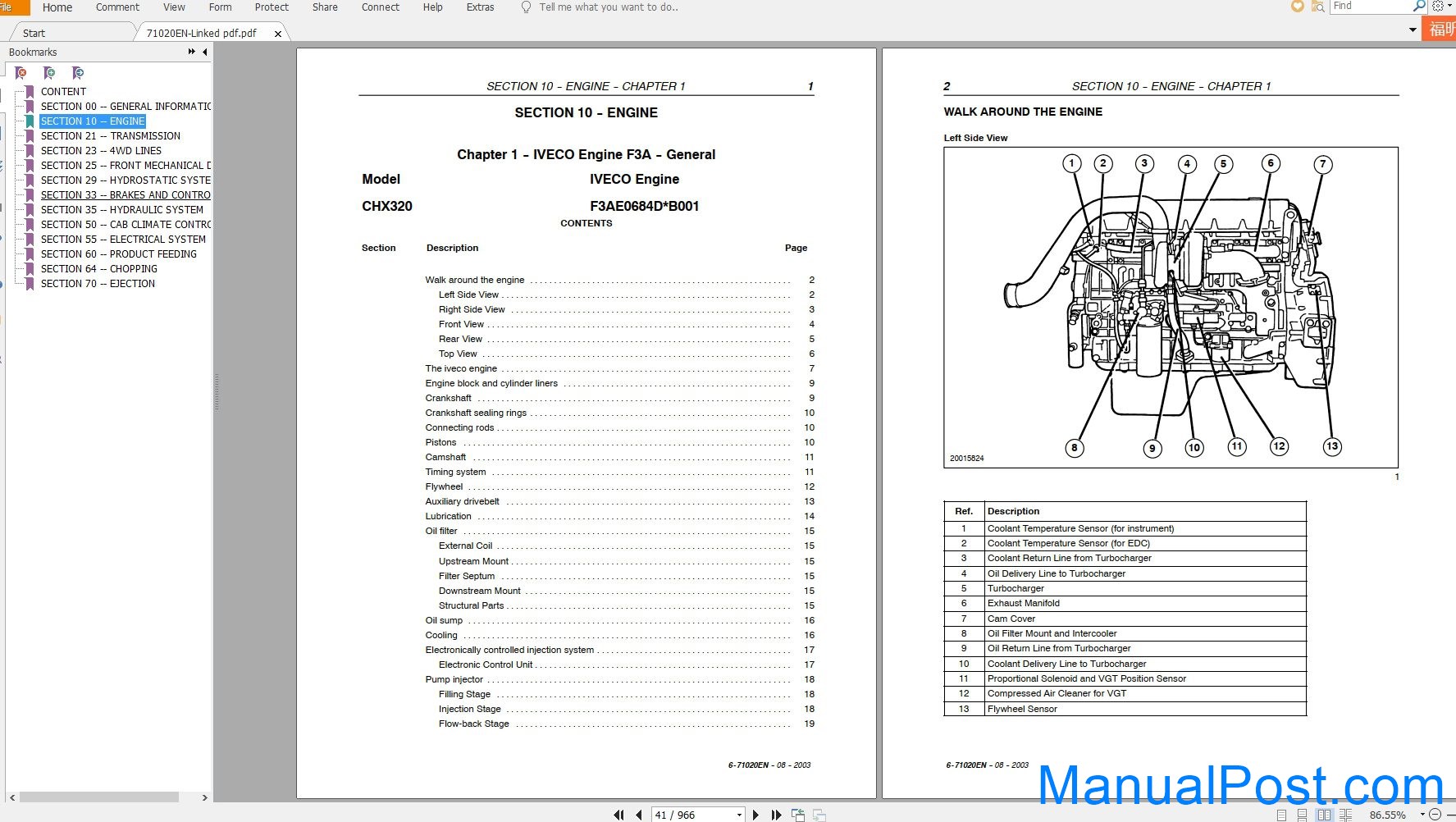The width and height of the screenshot is (1456, 822).
Task: Open the Share ribbon tab
Action: point(325,7)
